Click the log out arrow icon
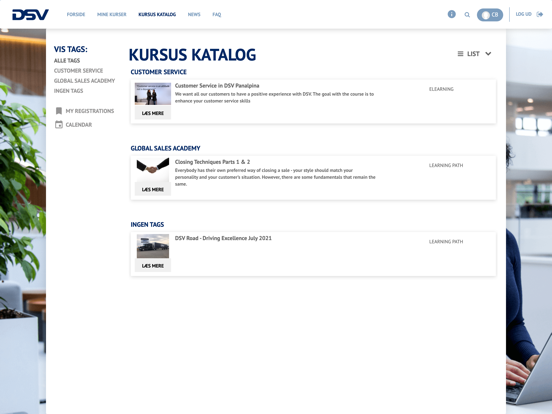This screenshot has width=552, height=414. tap(539, 14)
